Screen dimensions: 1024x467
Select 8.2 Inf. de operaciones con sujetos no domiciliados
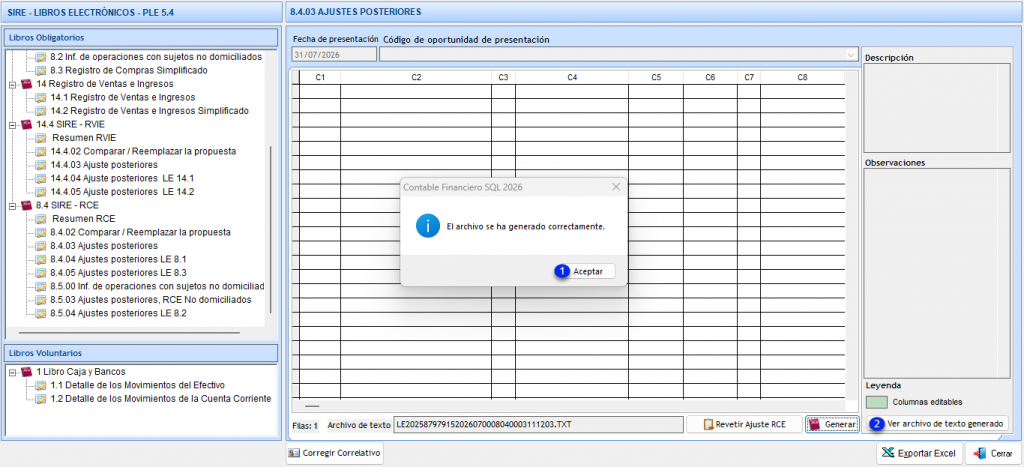[156, 57]
